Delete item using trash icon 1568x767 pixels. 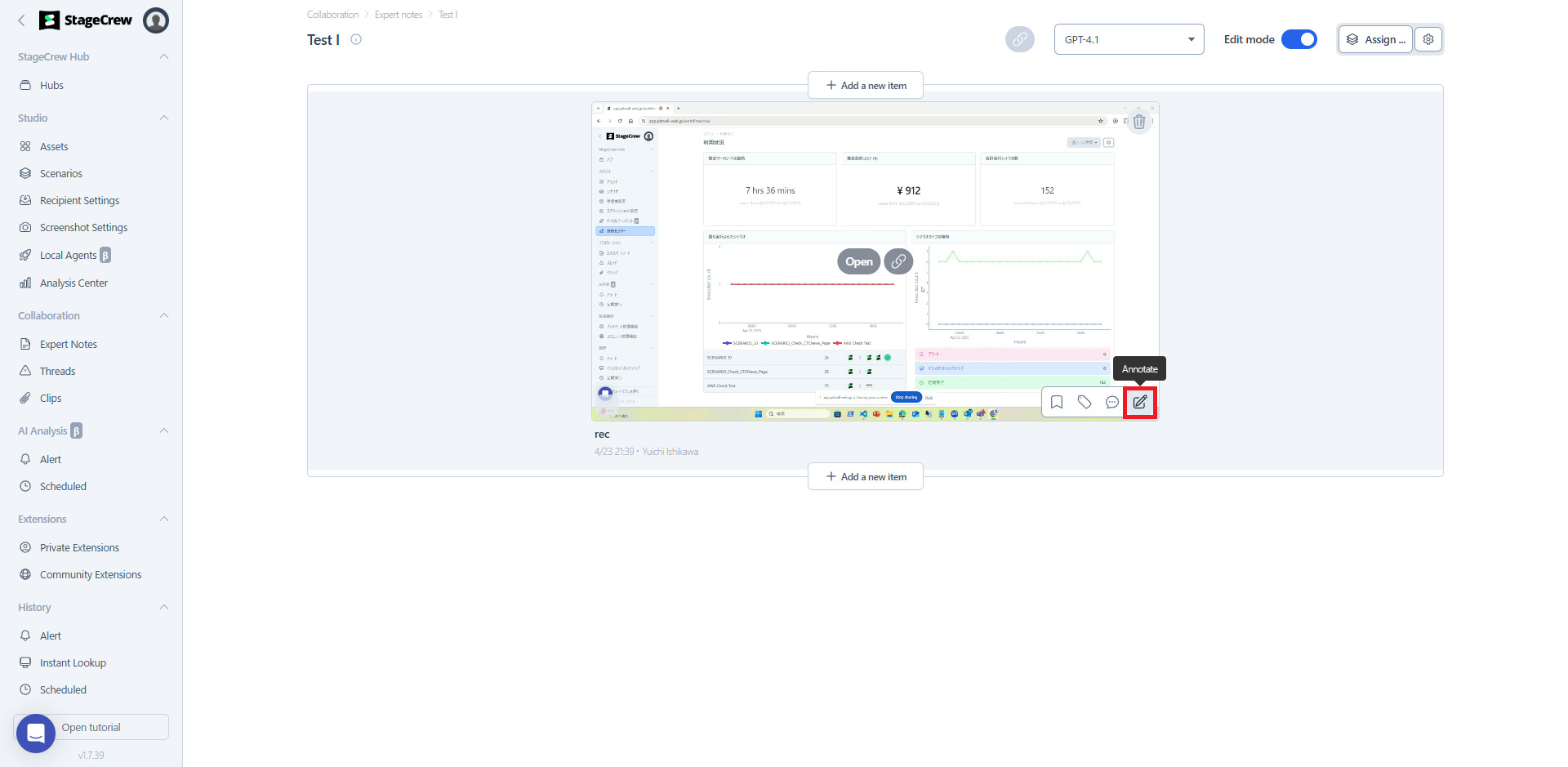(x=1138, y=122)
